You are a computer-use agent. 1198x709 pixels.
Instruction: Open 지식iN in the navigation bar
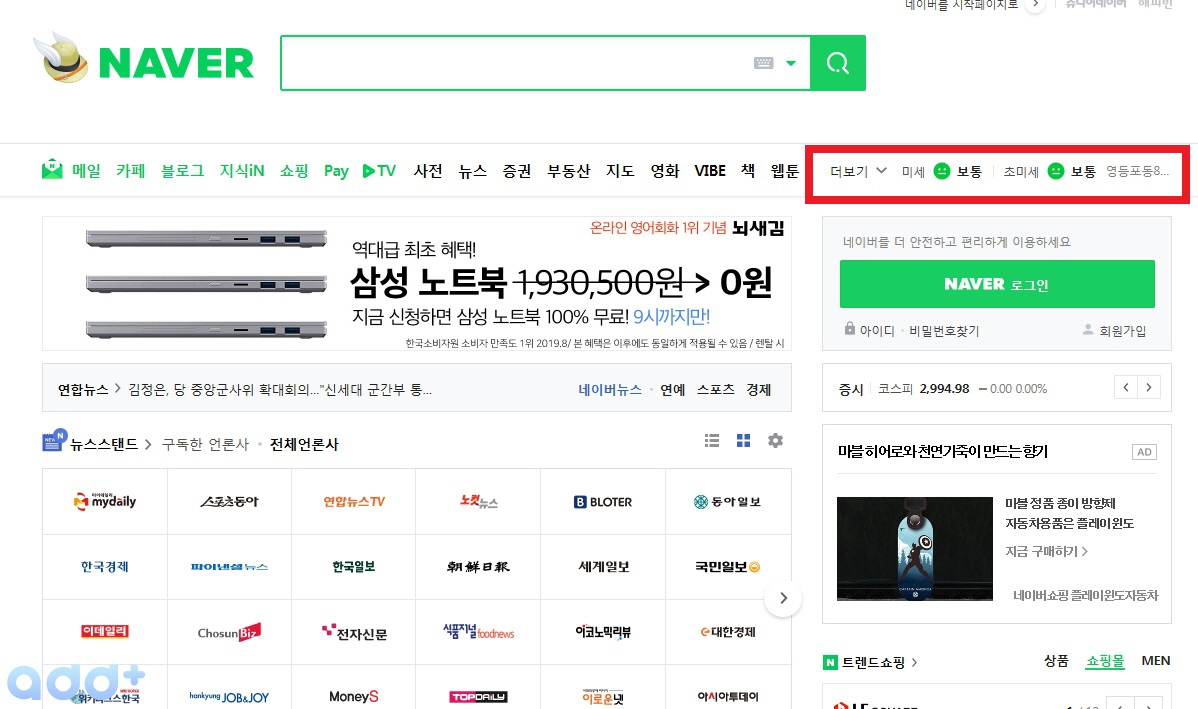pos(242,170)
